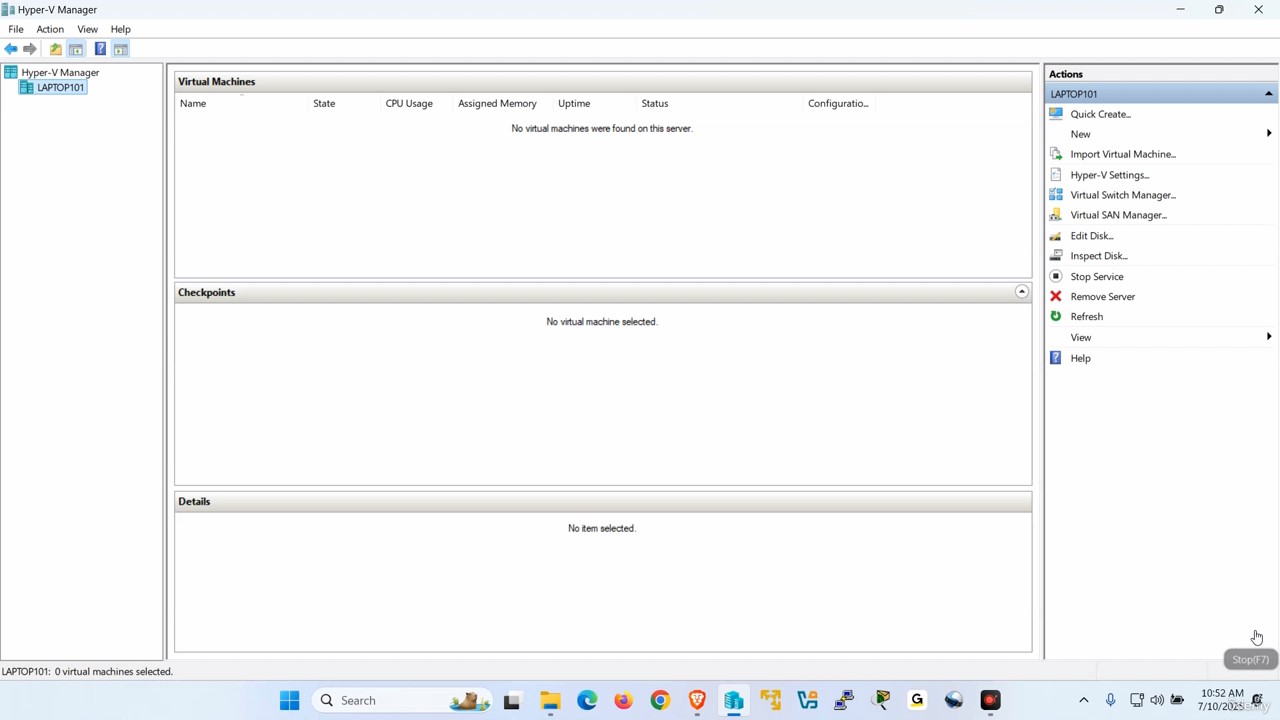
Task: Open Google Chrome from the taskbar
Action: coord(660,700)
